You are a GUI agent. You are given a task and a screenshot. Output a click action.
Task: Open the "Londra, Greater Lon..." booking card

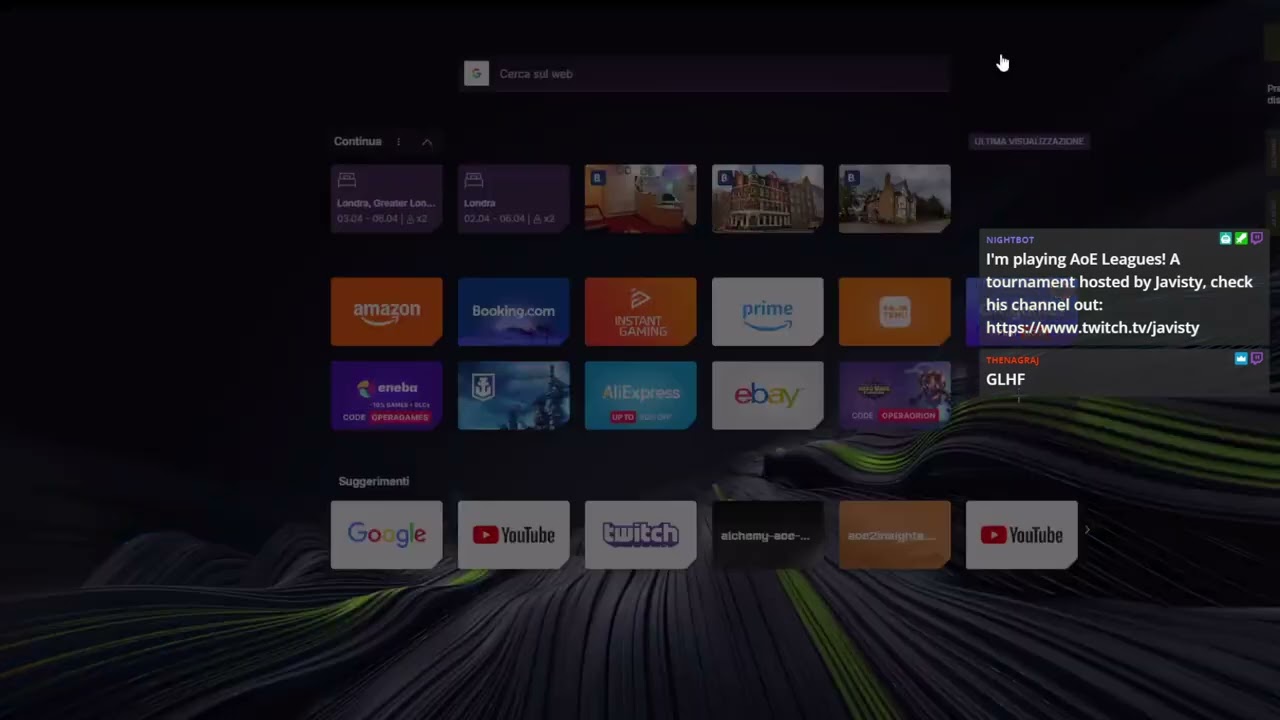[x=386, y=199]
